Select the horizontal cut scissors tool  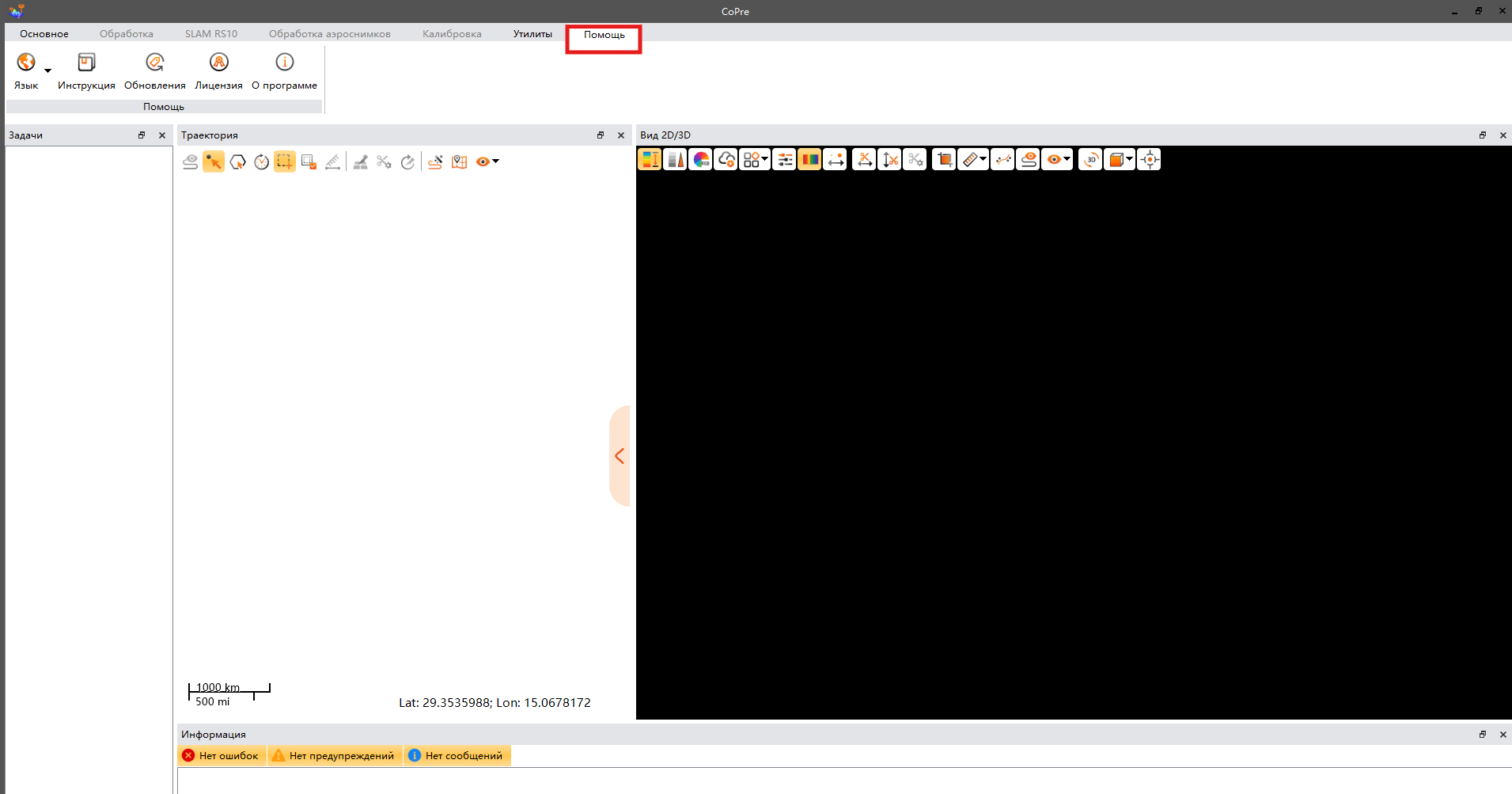[x=864, y=159]
